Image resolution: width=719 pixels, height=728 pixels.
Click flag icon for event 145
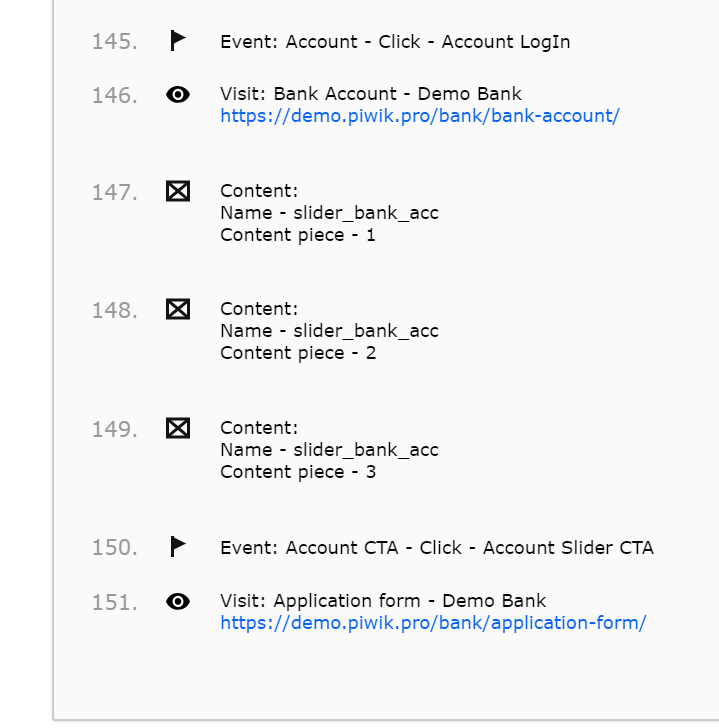(x=178, y=41)
